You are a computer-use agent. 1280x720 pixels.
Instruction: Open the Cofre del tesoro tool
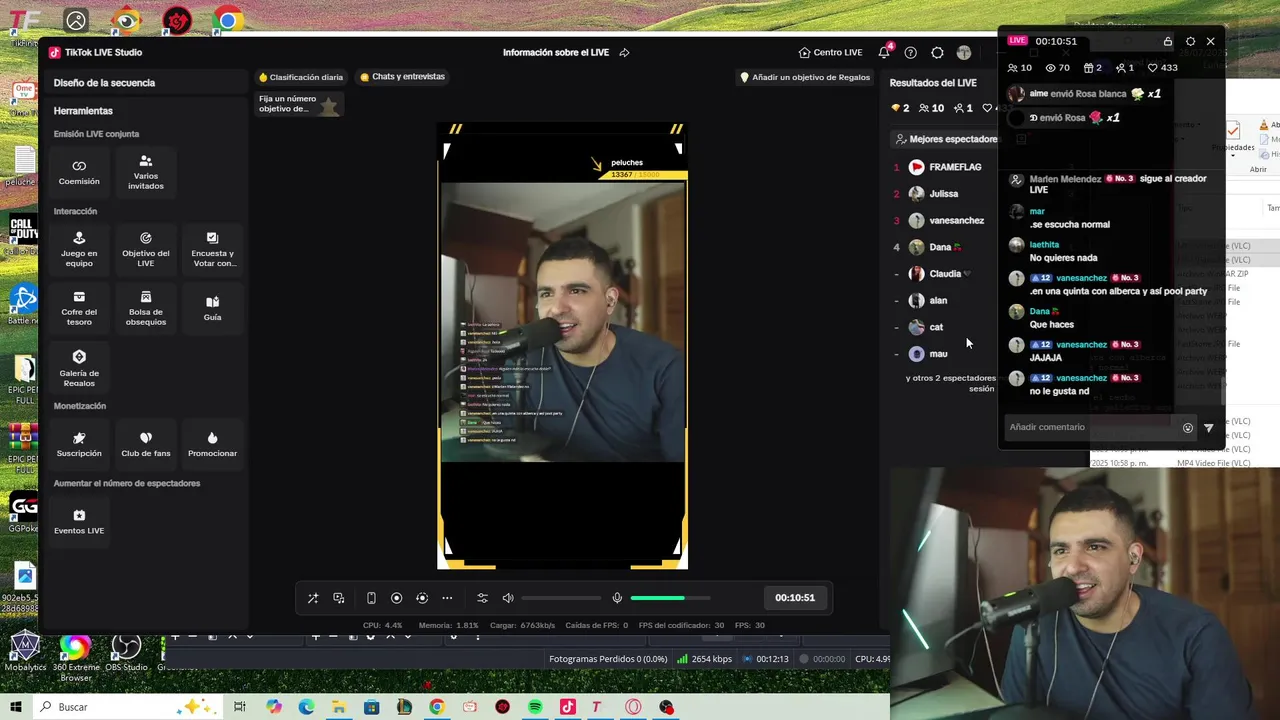pyautogui.click(x=79, y=308)
